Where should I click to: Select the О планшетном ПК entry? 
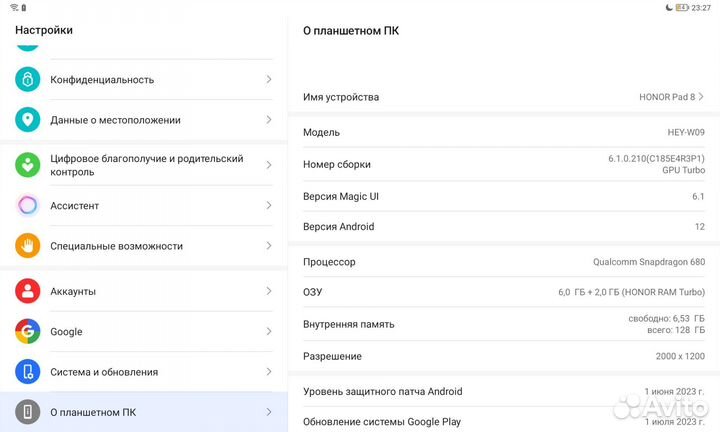(x=144, y=412)
